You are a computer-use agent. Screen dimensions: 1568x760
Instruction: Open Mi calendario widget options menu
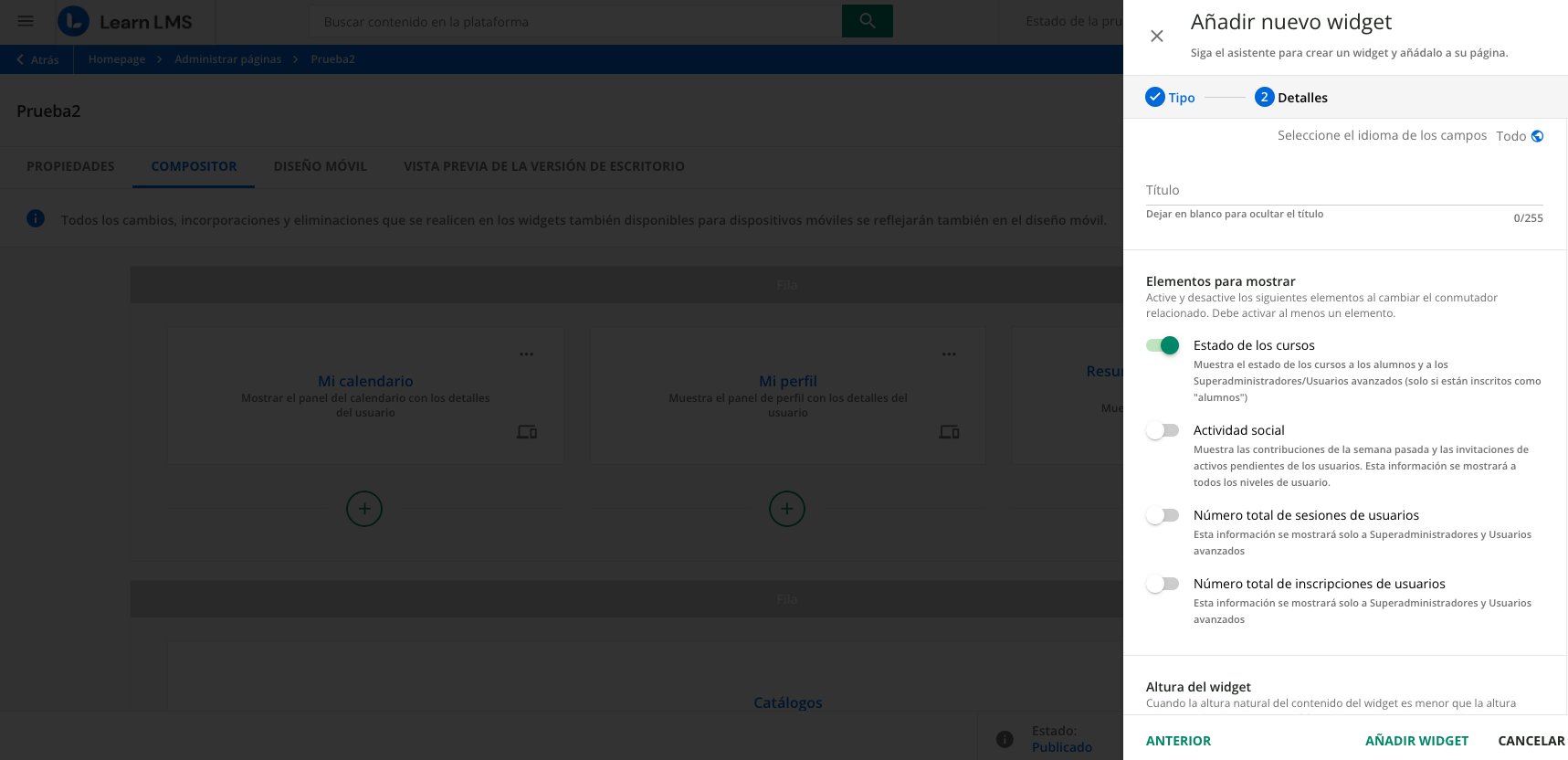(x=526, y=354)
